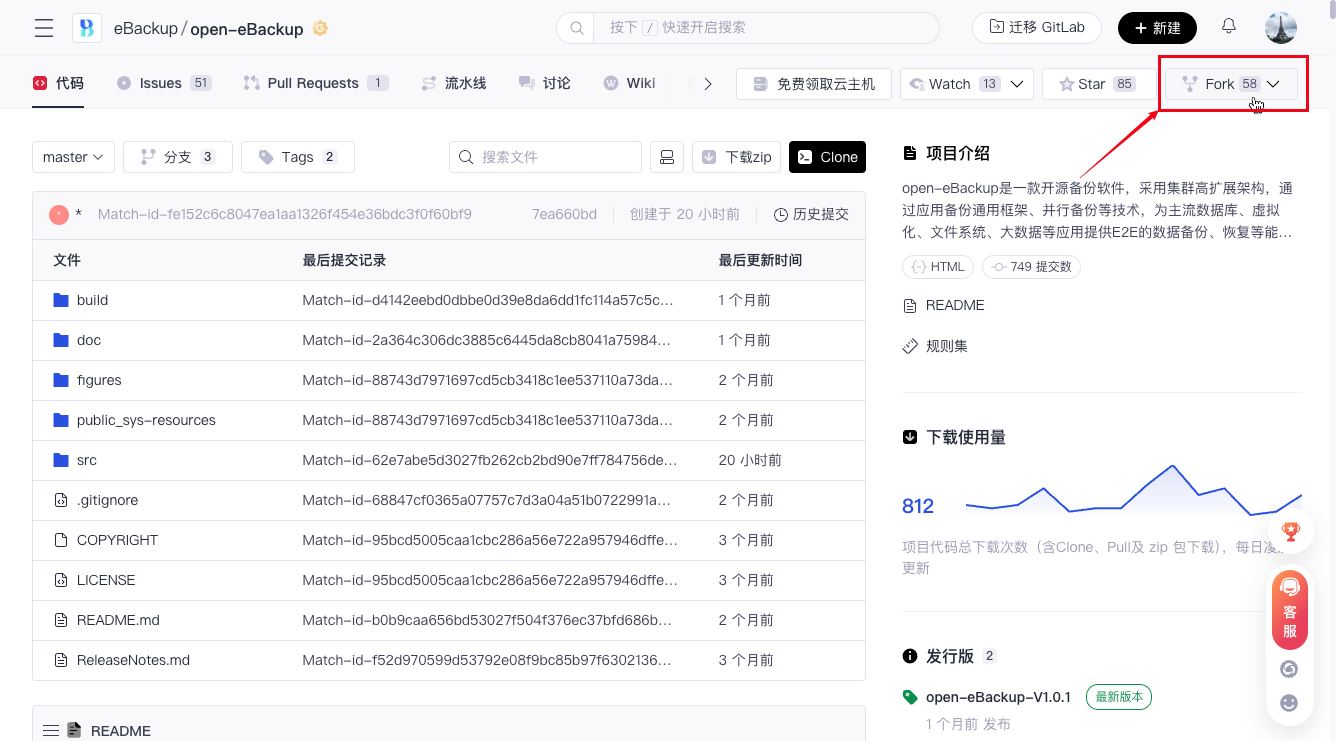Expand the Watch dropdown arrow

(1017, 84)
